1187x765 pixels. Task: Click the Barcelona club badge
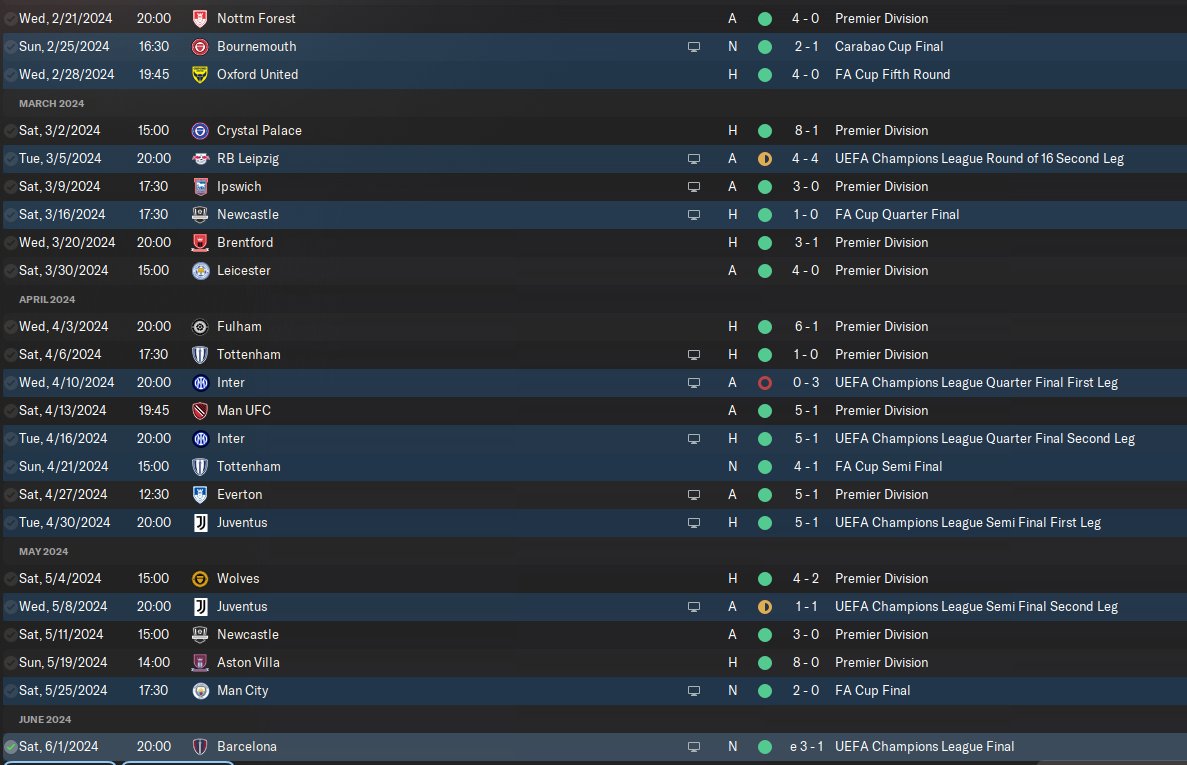(200, 746)
